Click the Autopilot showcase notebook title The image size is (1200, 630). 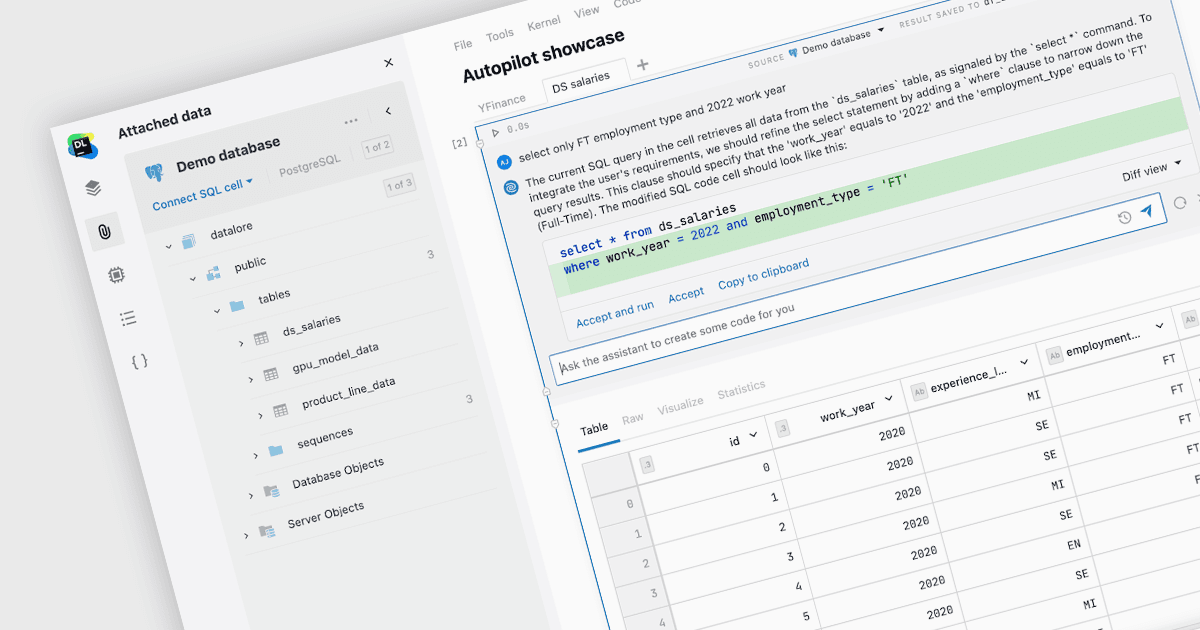click(544, 58)
